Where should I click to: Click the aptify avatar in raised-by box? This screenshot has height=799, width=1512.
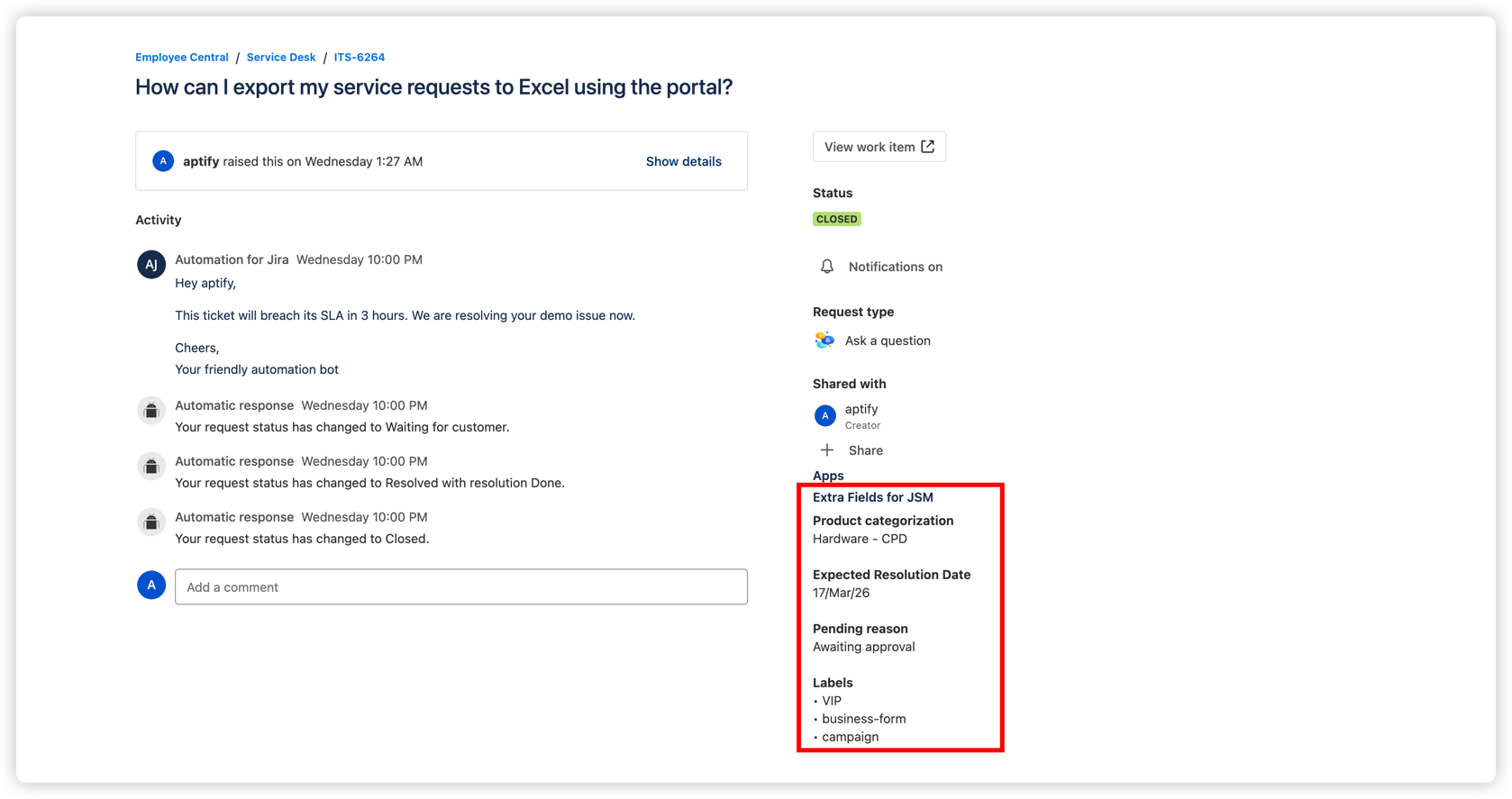click(163, 161)
